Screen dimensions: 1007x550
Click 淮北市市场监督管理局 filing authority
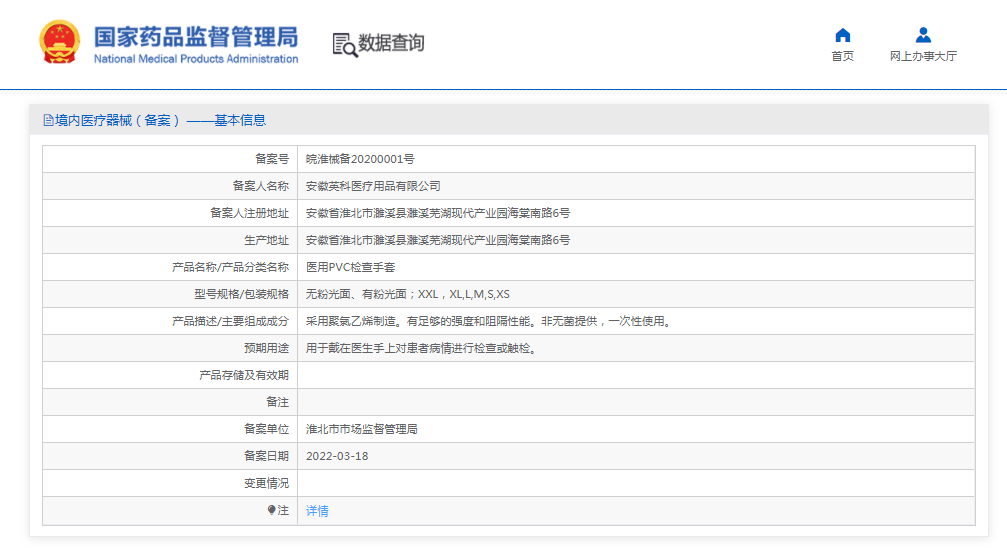pyautogui.click(x=361, y=429)
